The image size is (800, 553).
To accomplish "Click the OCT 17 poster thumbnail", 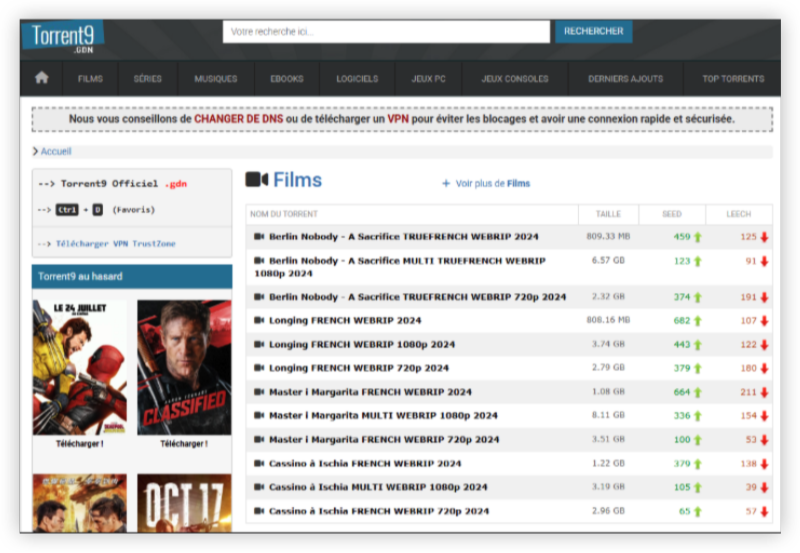I will [x=184, y=503].
